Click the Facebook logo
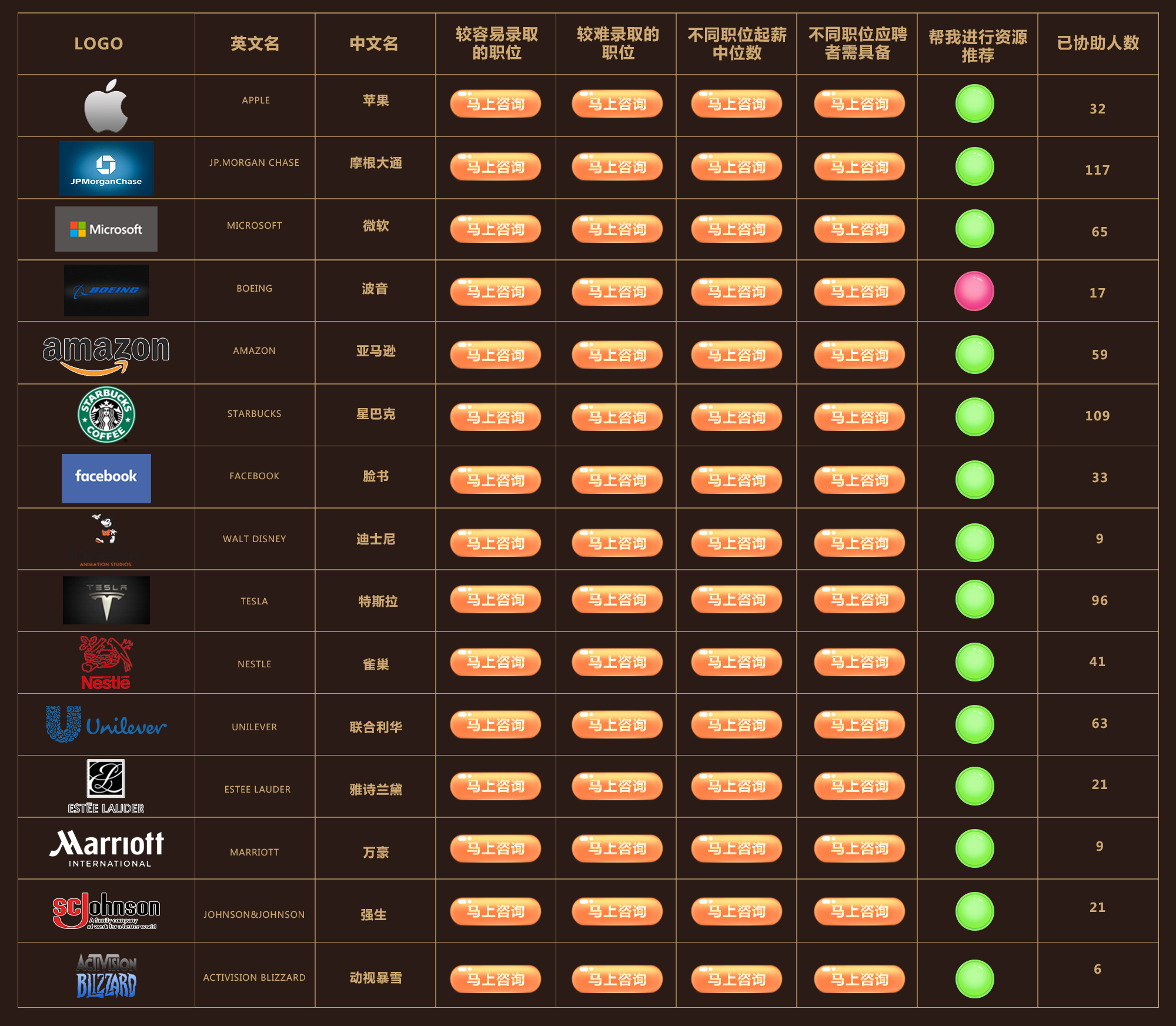 tap(106, 478)
